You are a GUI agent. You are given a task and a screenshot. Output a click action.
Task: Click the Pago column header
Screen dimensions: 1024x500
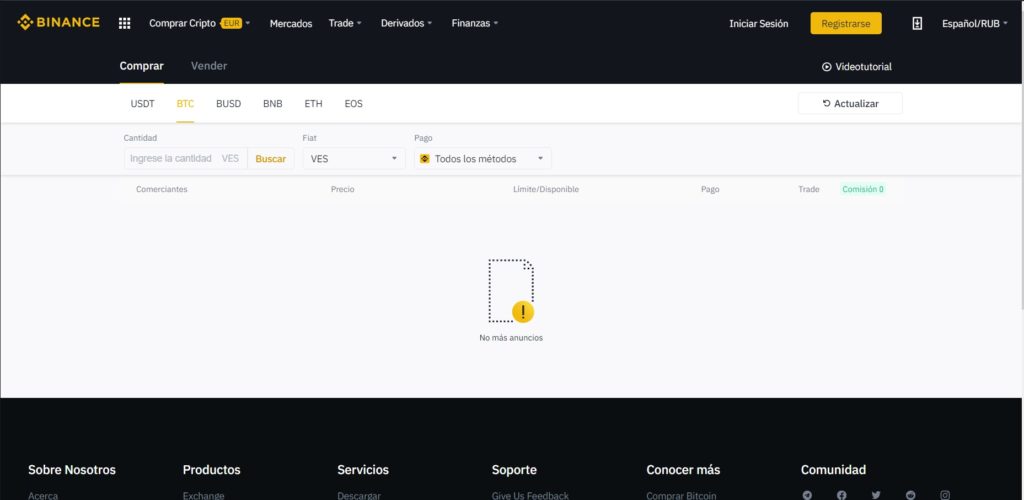point(710,189)
